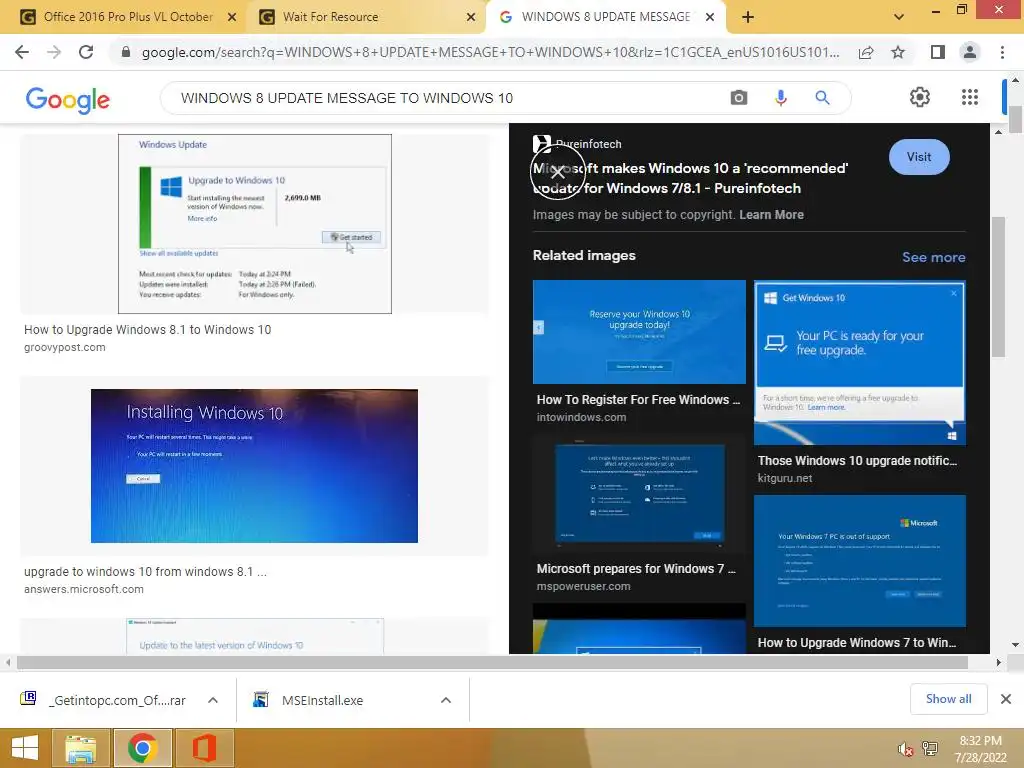The width and height of the screenshot is (1024, 768).
Task: Open Chrome three-dot menu
Action: [x=1002, y=52]
